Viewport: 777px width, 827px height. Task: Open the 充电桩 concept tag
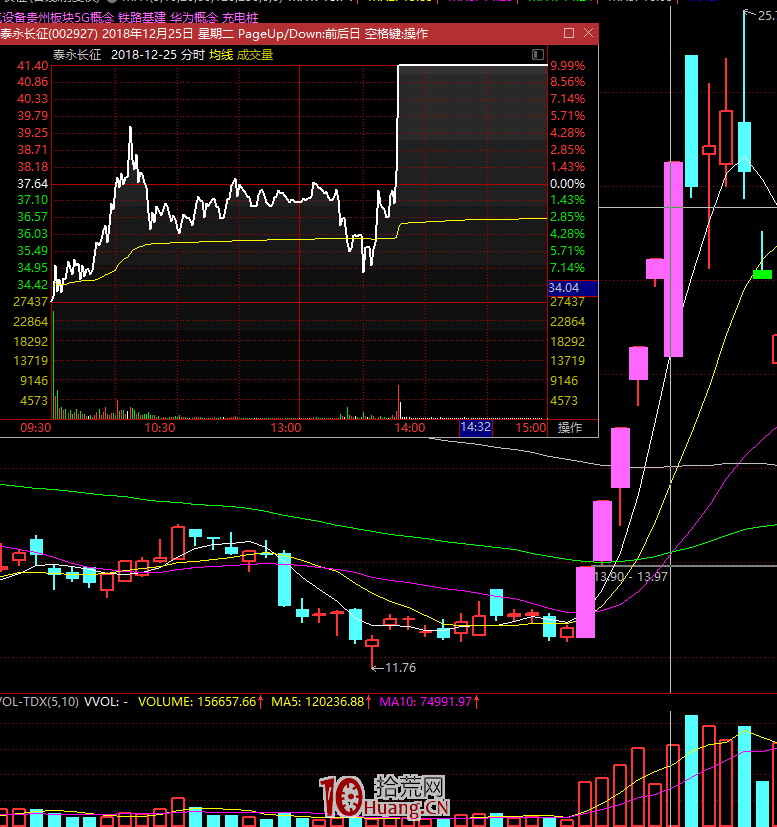(240, 18)
